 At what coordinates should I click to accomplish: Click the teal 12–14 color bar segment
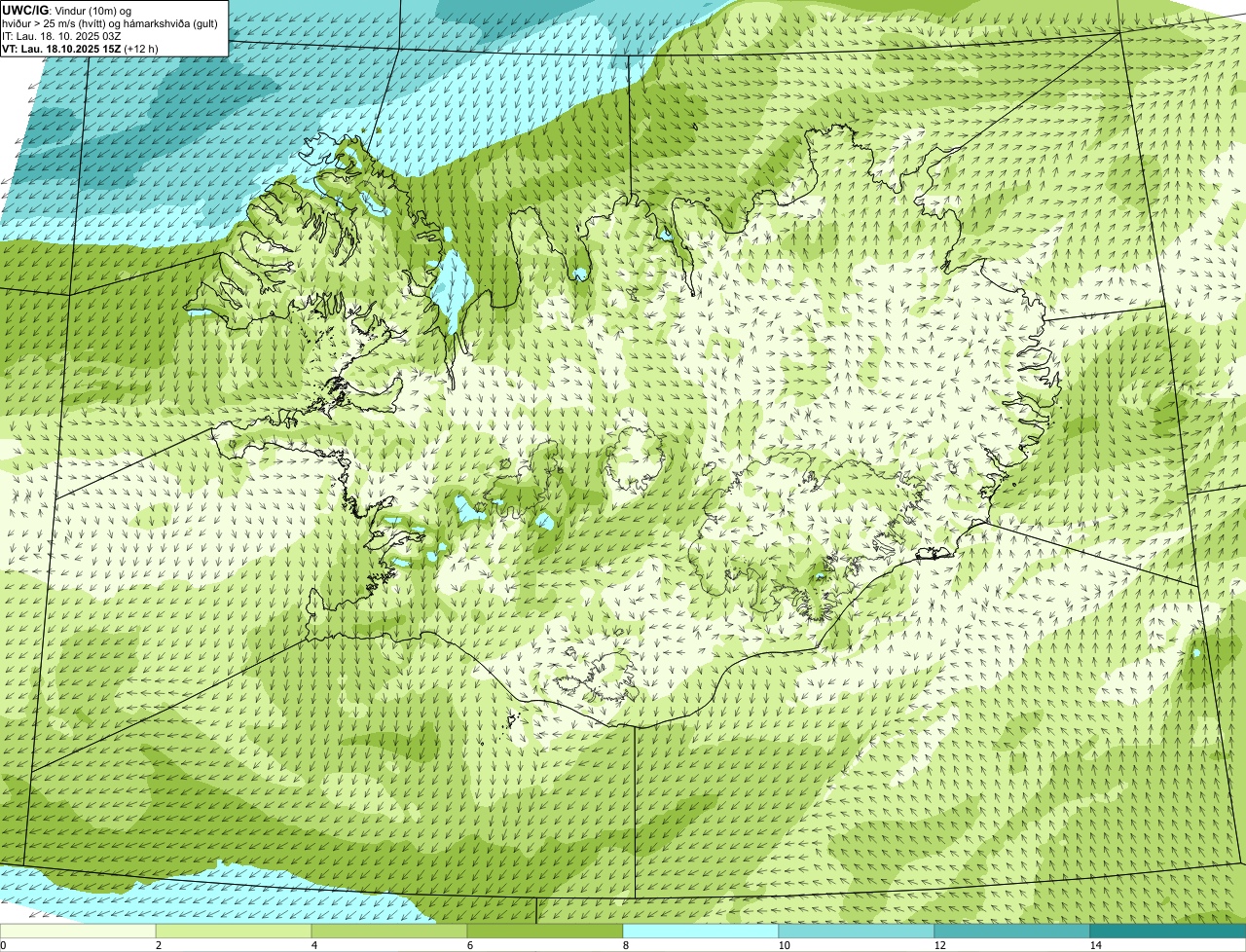(x=1012, y=931)
